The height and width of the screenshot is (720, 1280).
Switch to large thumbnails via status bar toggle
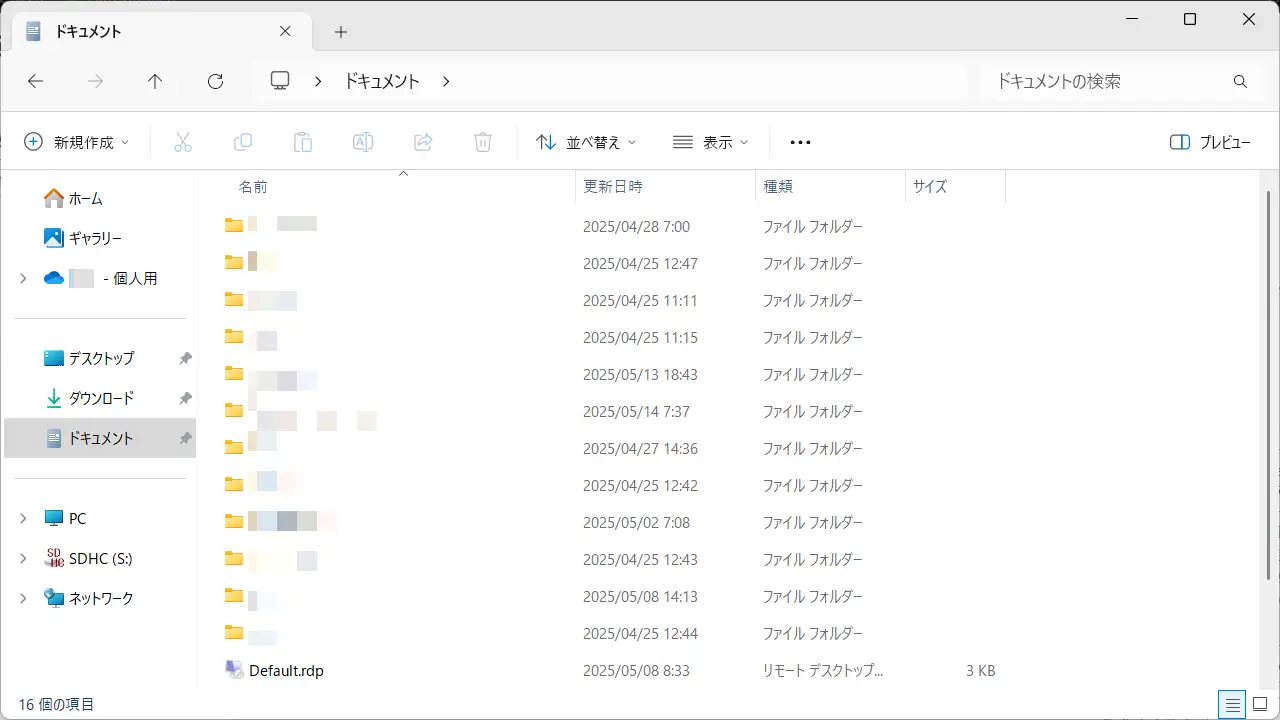click(x=1262, y=704)
